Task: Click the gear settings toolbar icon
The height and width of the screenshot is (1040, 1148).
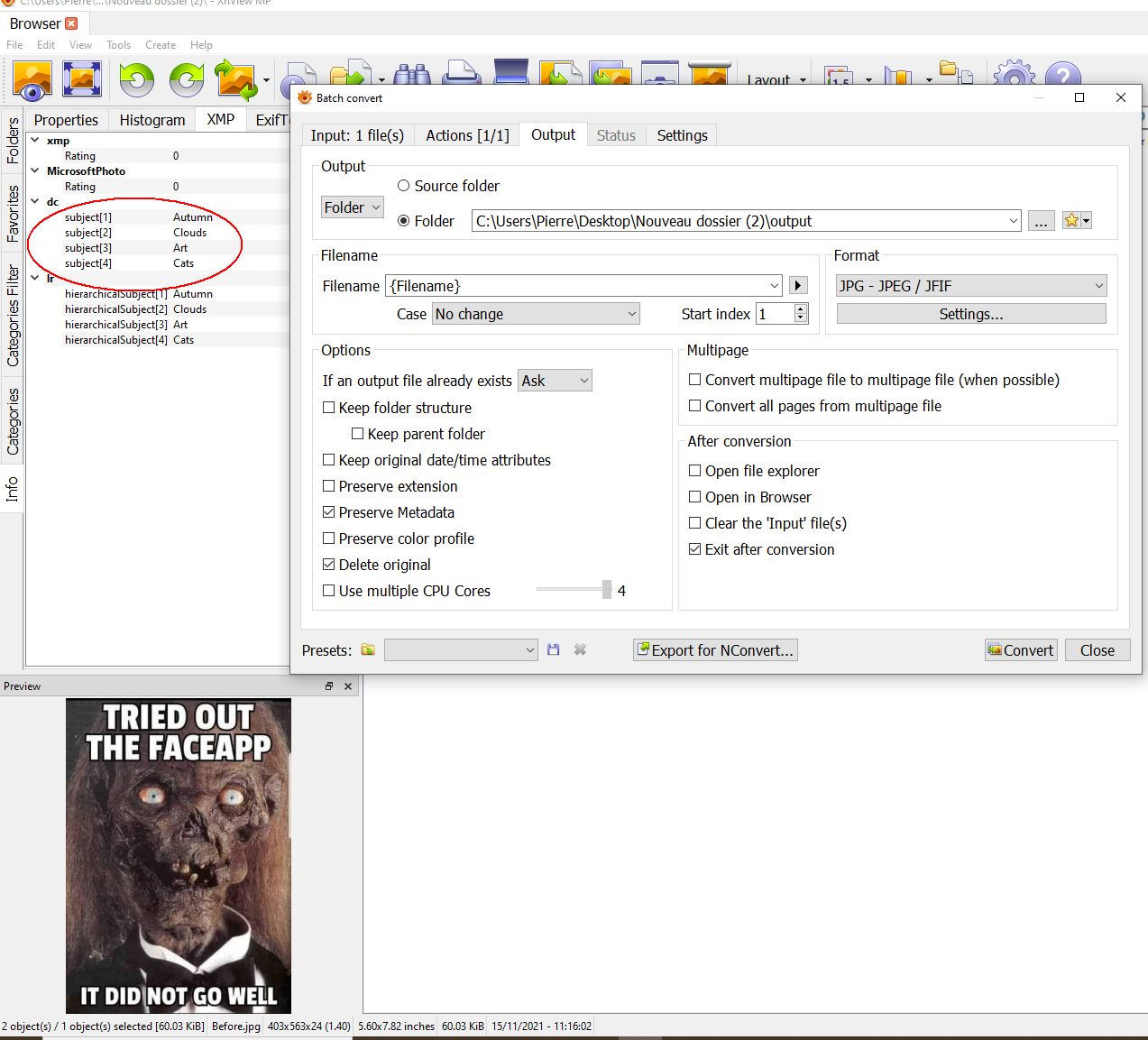Action: tap(1014, 74)
